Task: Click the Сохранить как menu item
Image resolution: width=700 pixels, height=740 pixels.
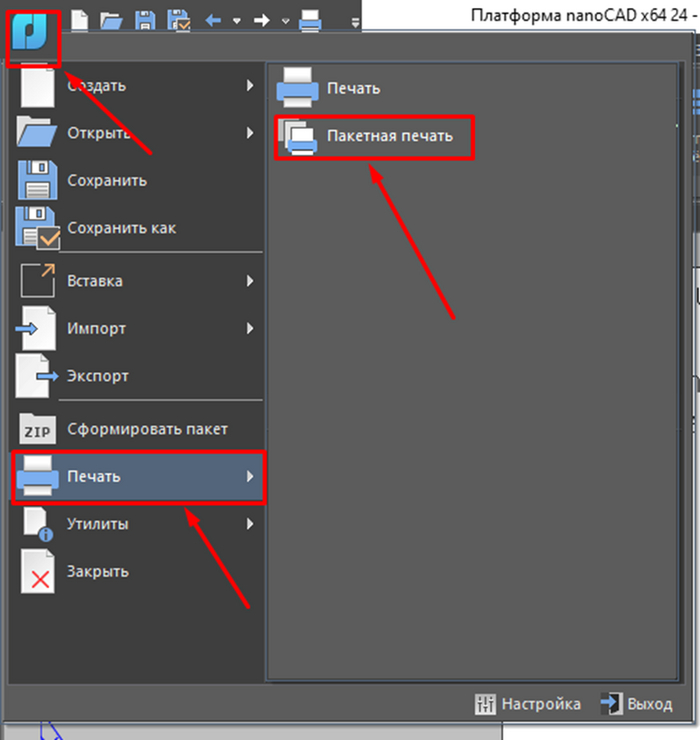Action: 137,228
